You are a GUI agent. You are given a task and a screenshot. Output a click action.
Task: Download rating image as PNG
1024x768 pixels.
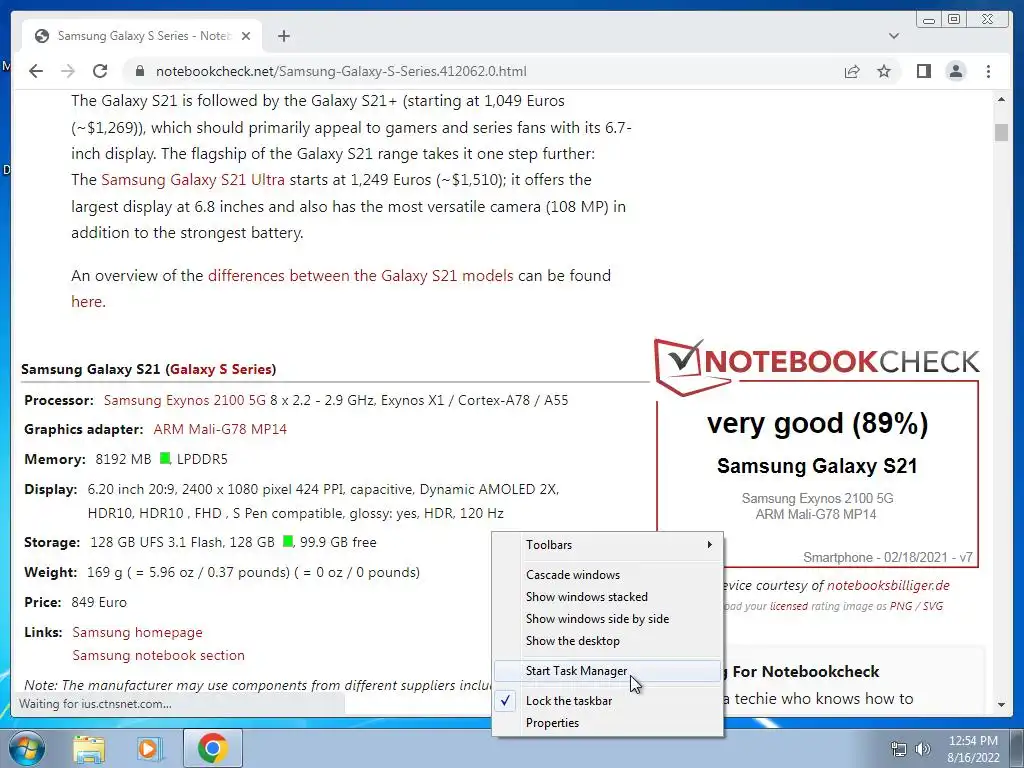(901, 606)
